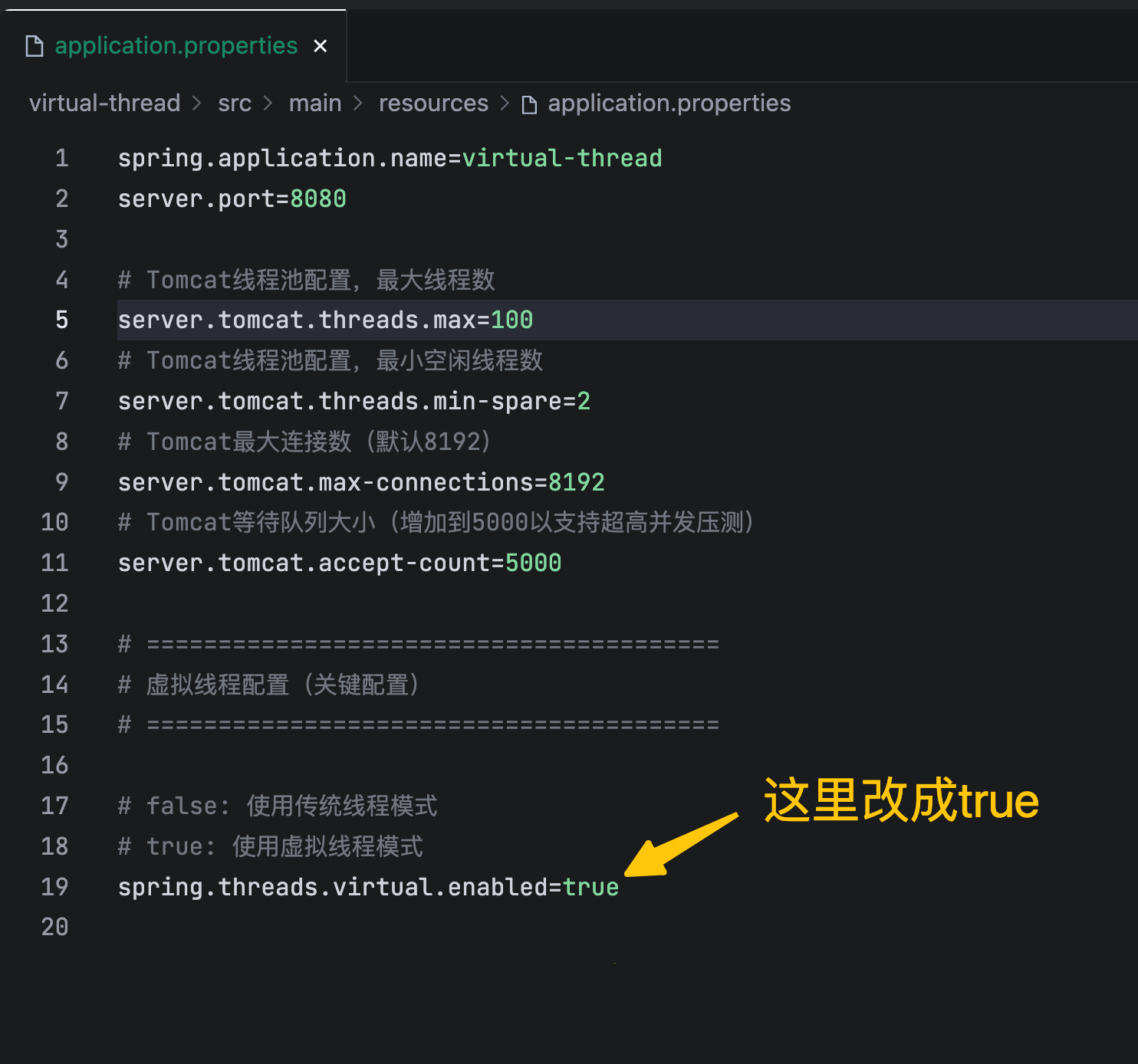Click spring.threads.virtual.enabled key text
The image size is (1138, 1064).
[333, 887]
